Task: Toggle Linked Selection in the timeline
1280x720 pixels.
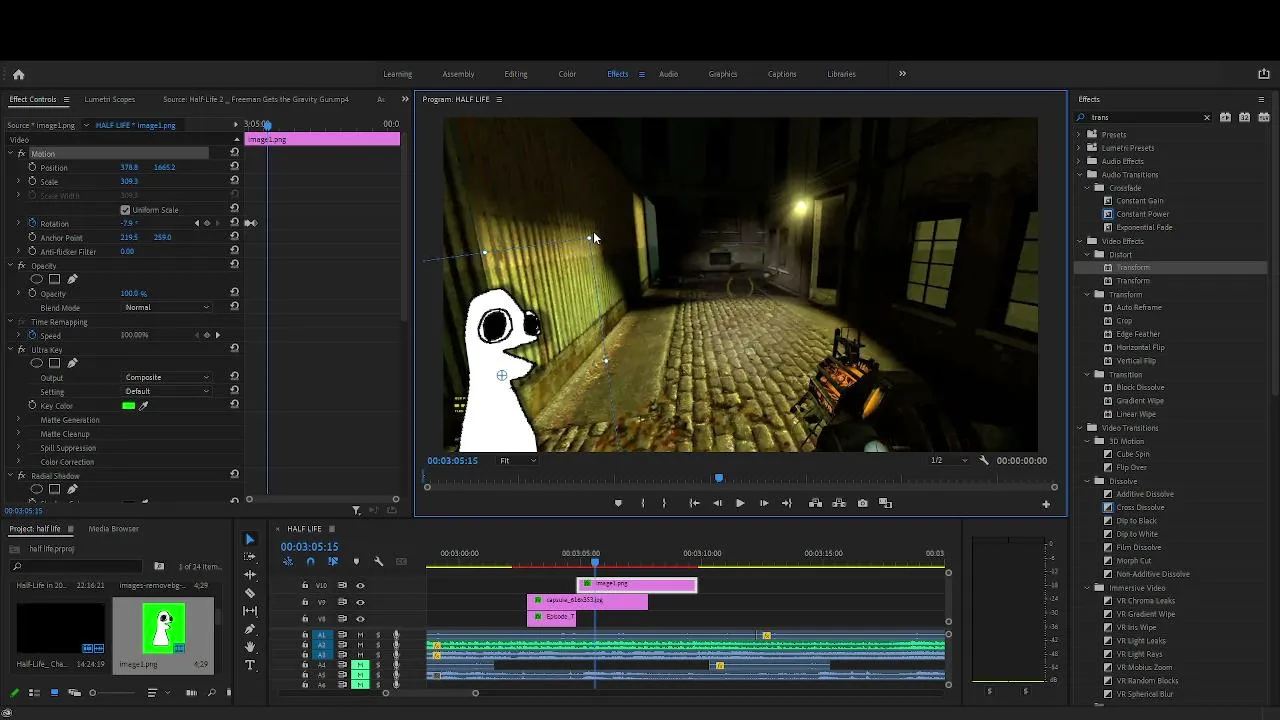Action: pyautogui.click(x=333, y=561)
